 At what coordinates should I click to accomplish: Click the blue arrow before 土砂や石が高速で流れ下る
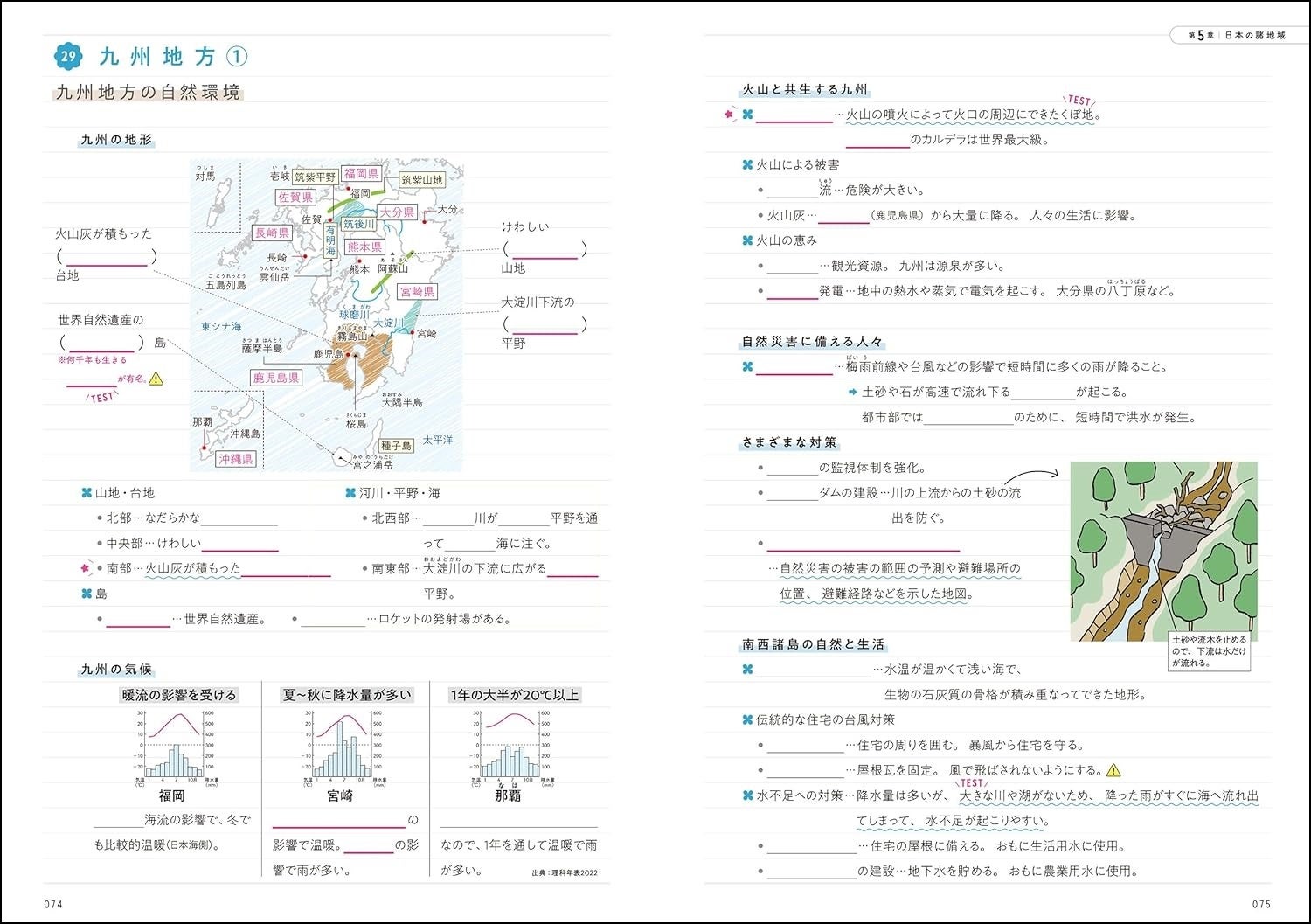[x=853, y=392]
